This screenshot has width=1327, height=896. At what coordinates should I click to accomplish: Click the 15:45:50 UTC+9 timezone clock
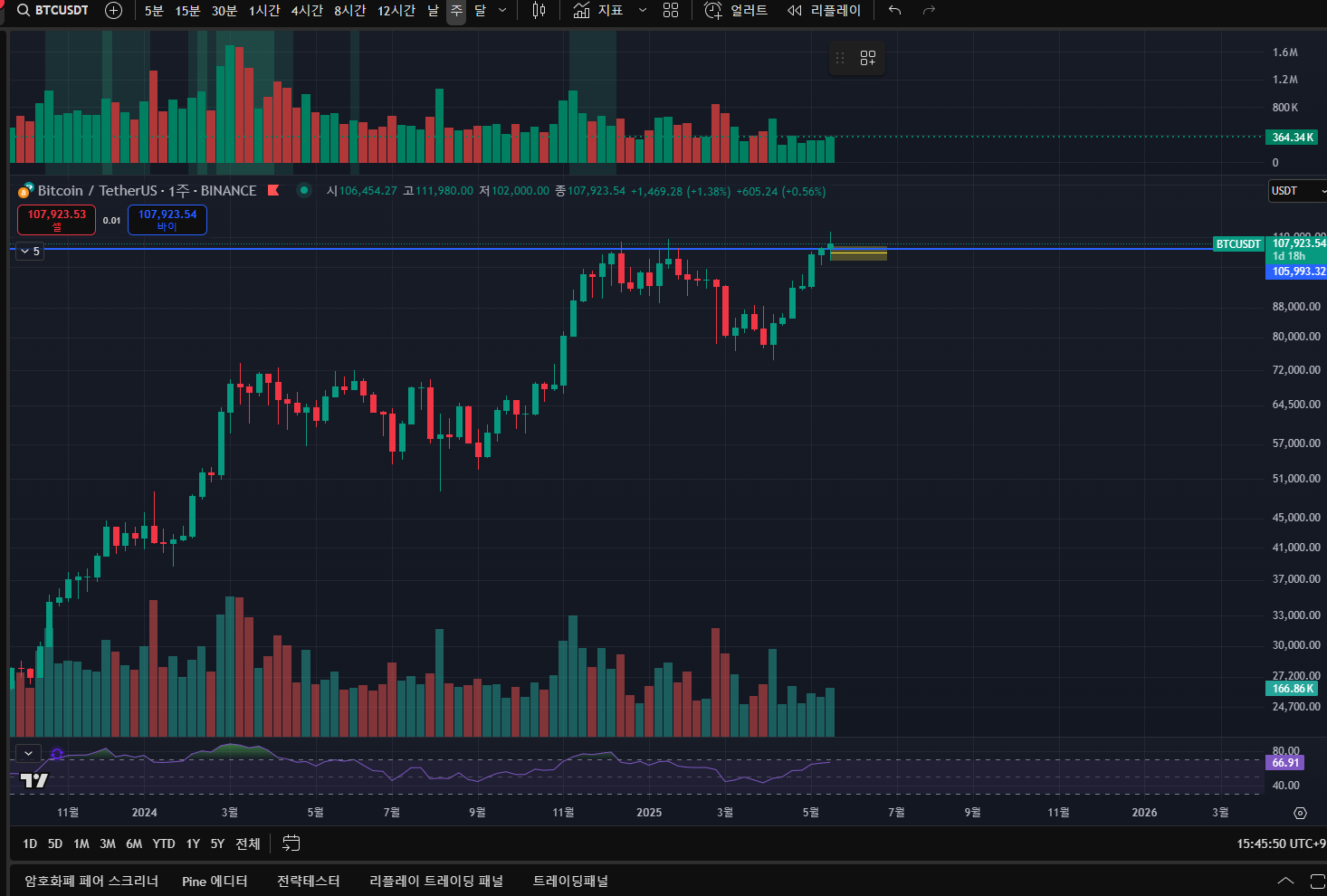point(1281,844)
